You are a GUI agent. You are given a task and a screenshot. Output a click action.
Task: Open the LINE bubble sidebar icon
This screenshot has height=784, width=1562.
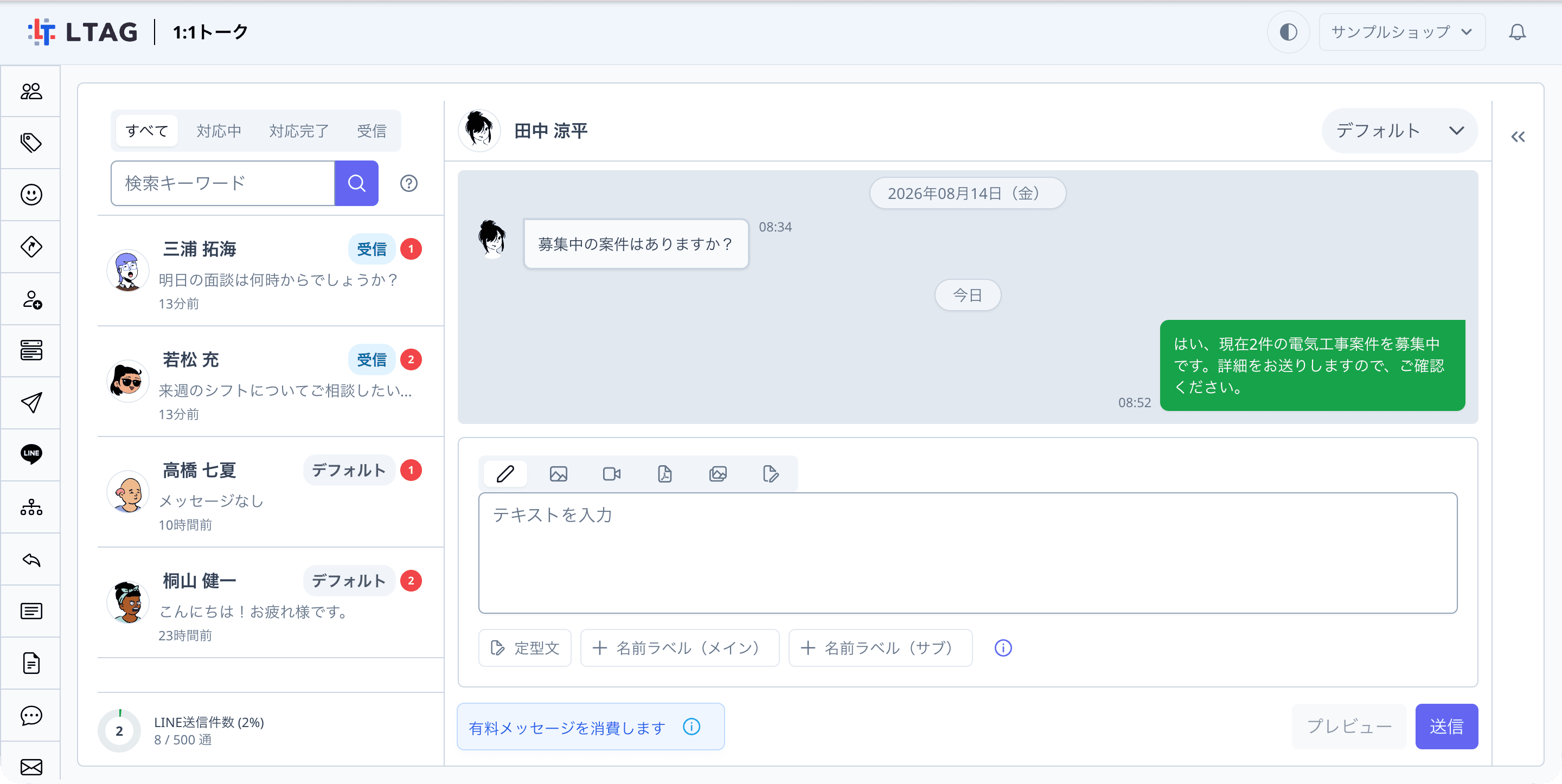(31, 454)
